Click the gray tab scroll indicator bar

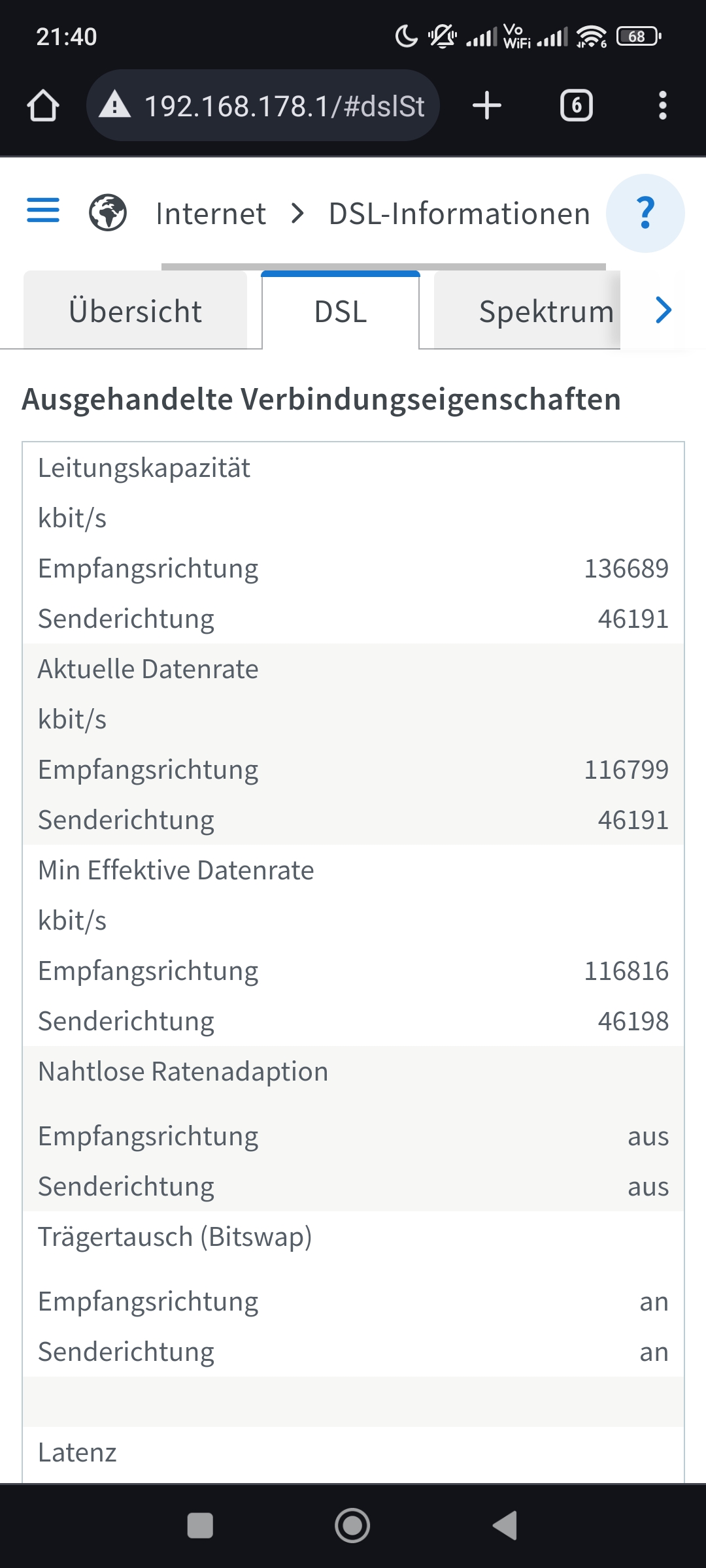tap(384, 267)
